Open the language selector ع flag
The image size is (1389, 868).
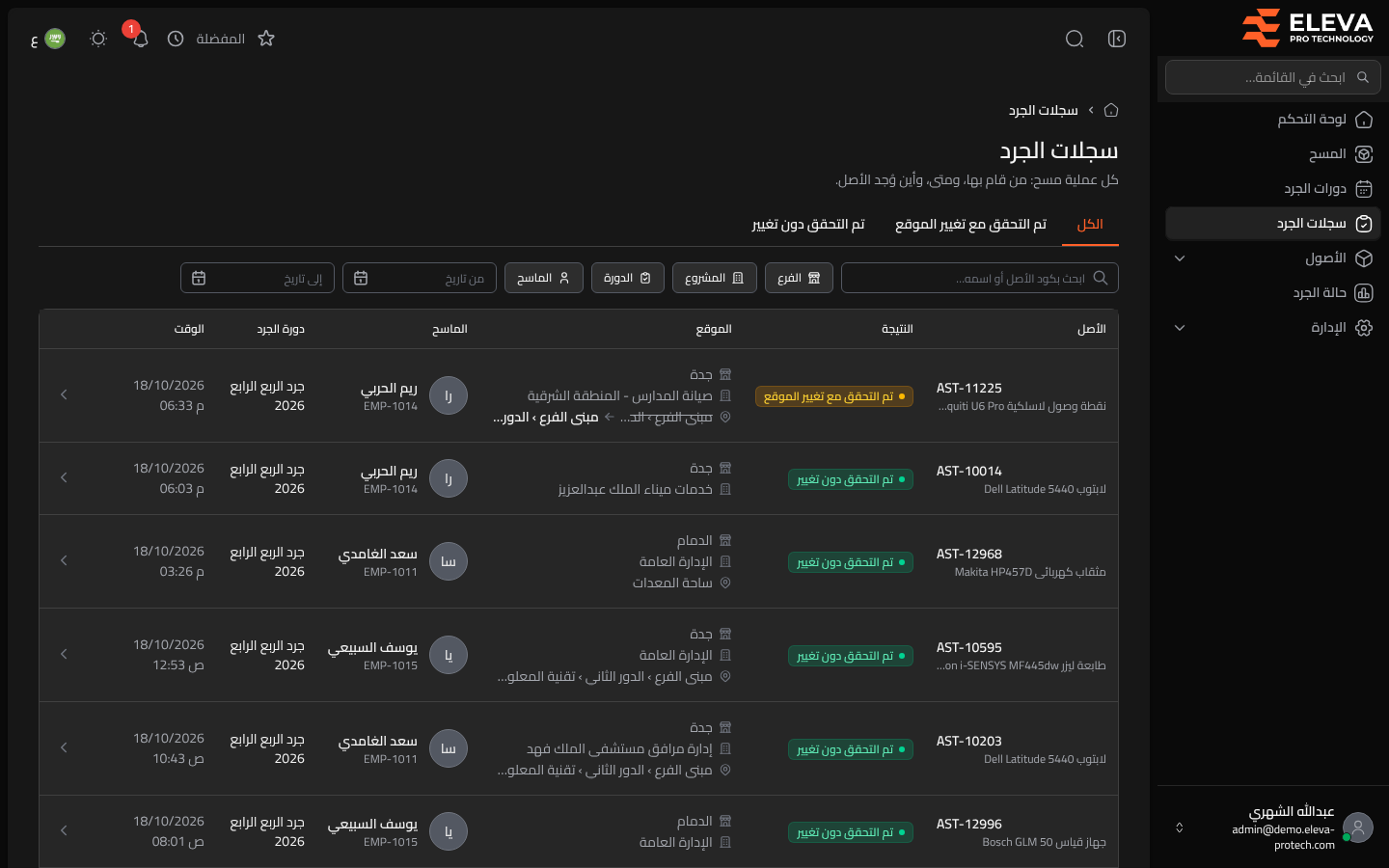[x=48, y=39]
